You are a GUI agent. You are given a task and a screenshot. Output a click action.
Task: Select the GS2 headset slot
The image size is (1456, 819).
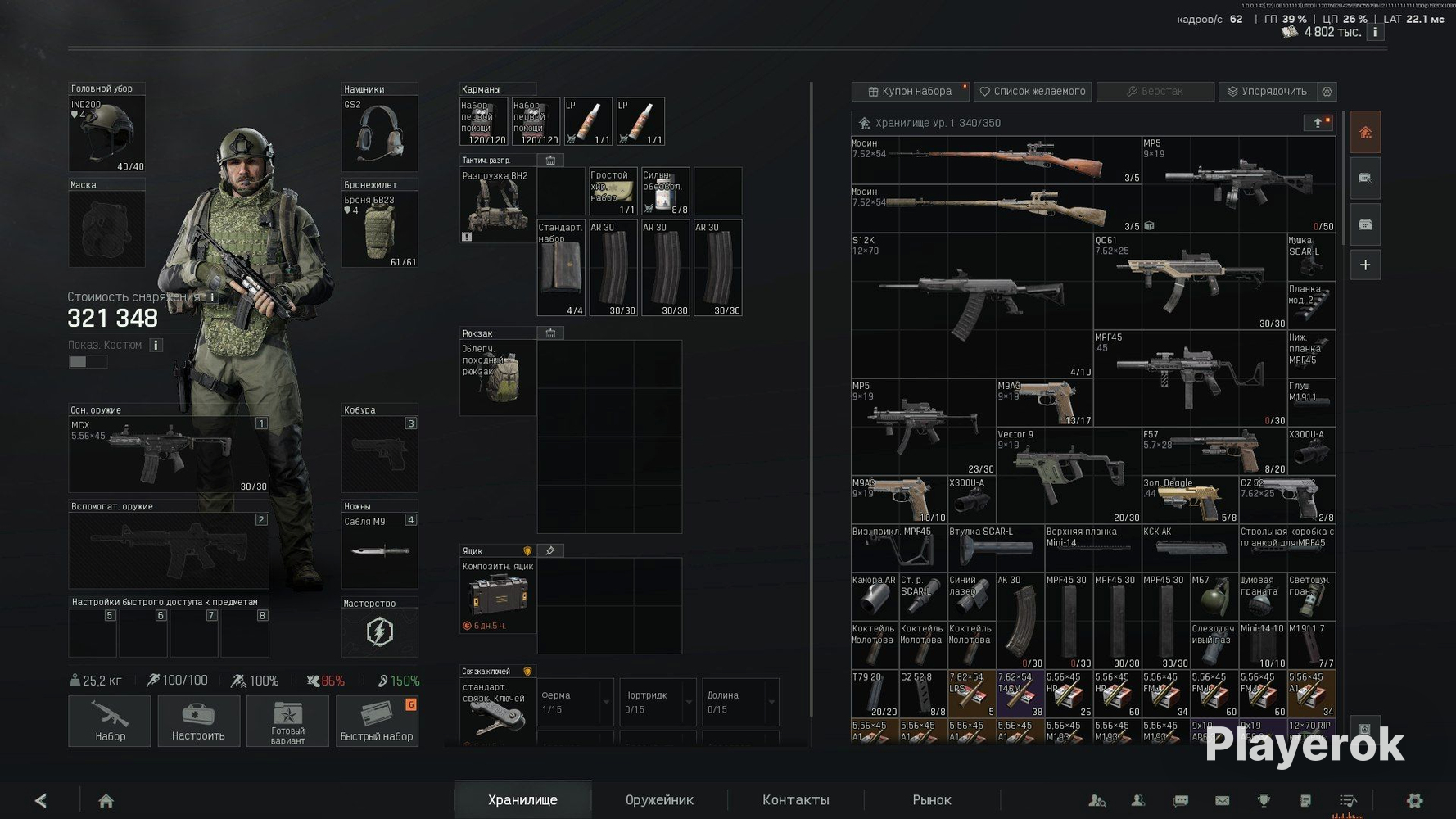(379, 134)
